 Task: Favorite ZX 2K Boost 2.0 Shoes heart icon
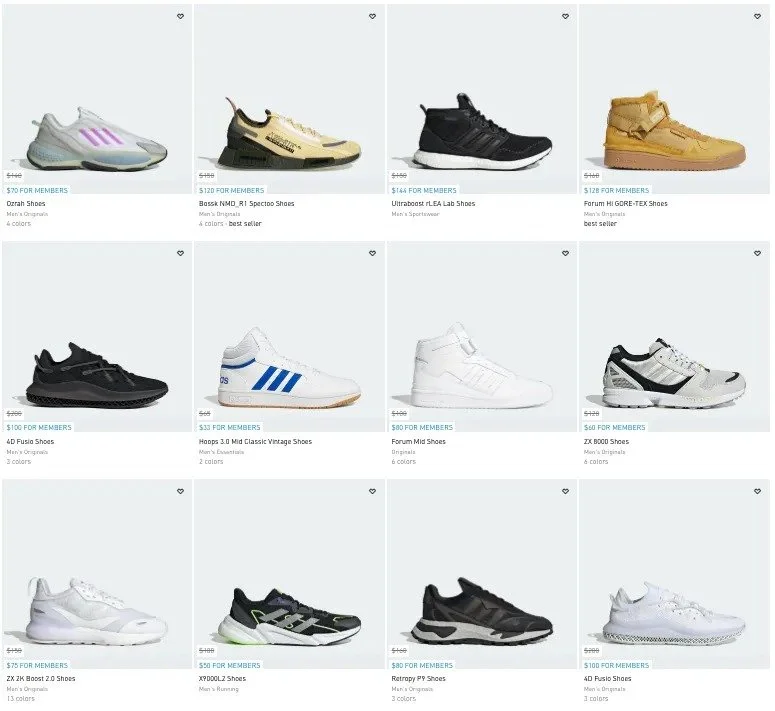(x=180, y=491)
